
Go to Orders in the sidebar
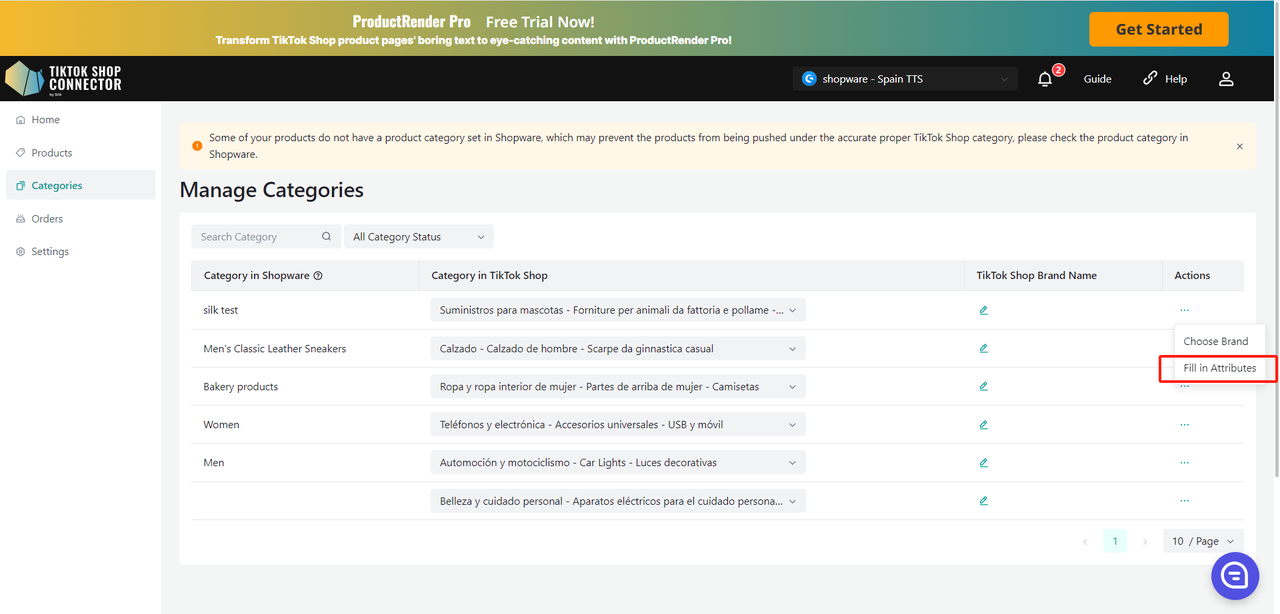(x=47, y=219)
